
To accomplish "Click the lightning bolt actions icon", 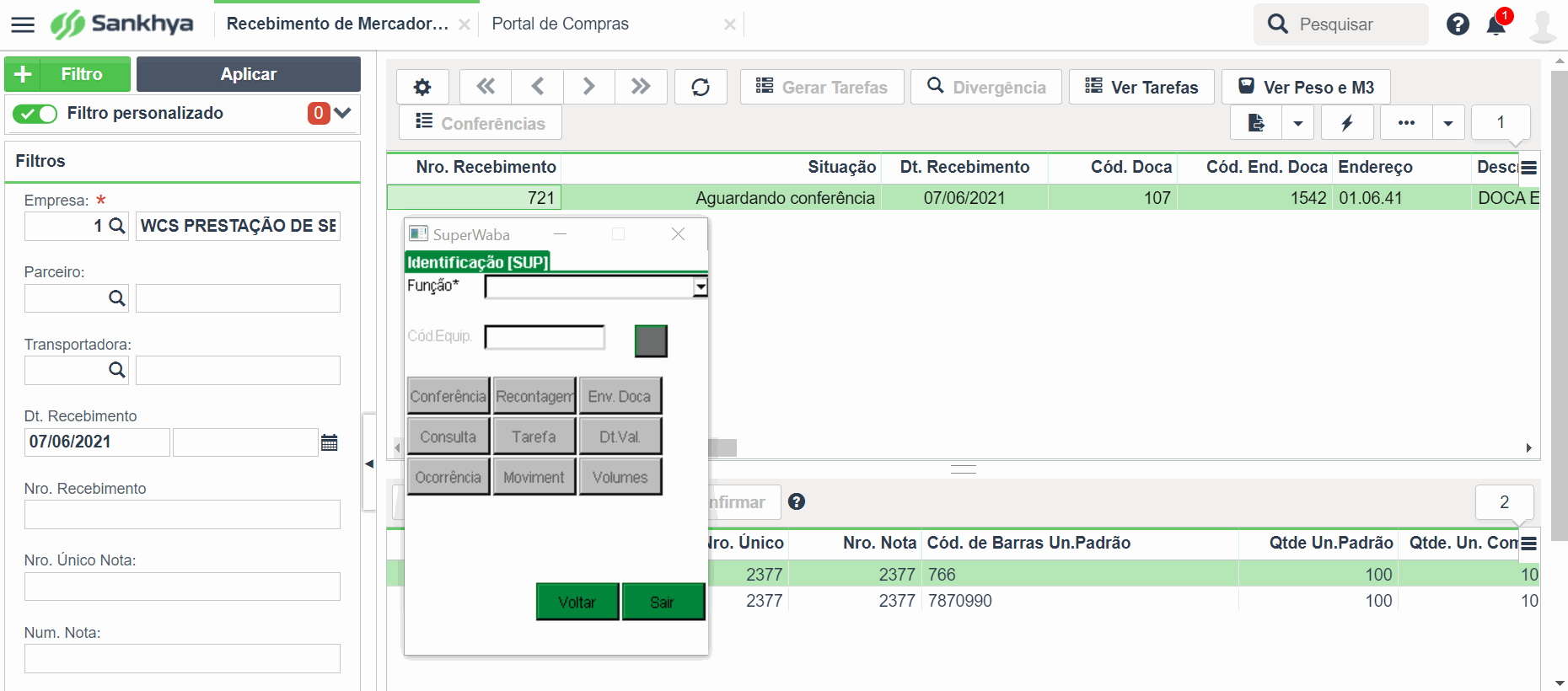I will (1347, 123).
